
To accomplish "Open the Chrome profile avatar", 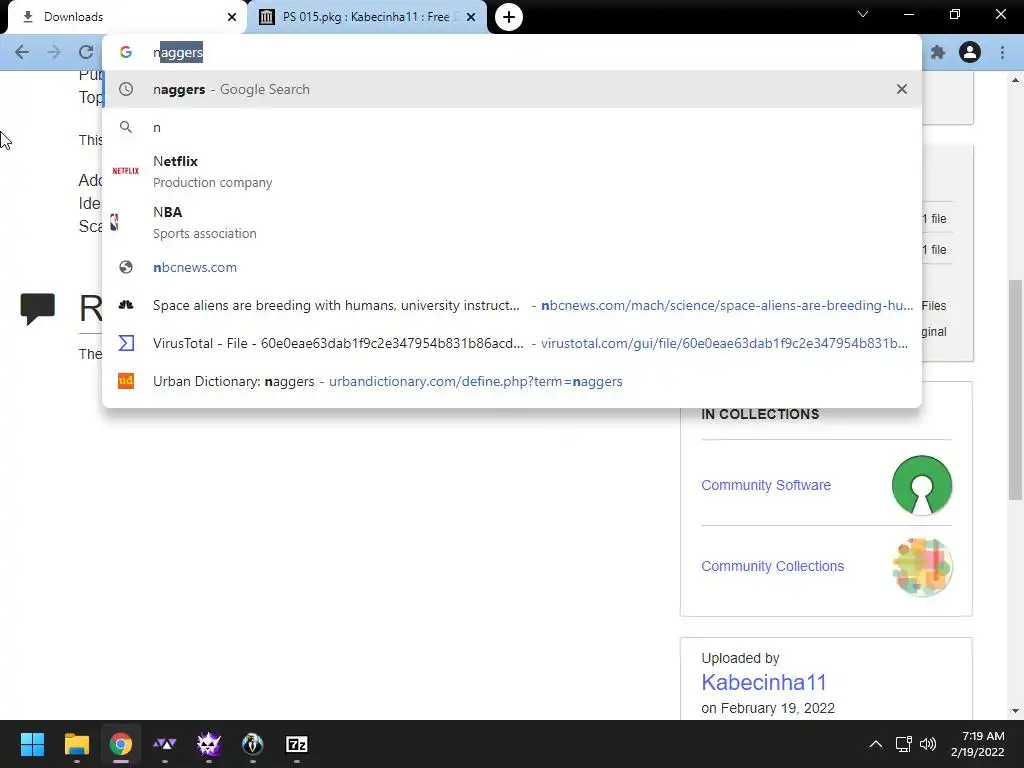I will (x=970, y=52).
